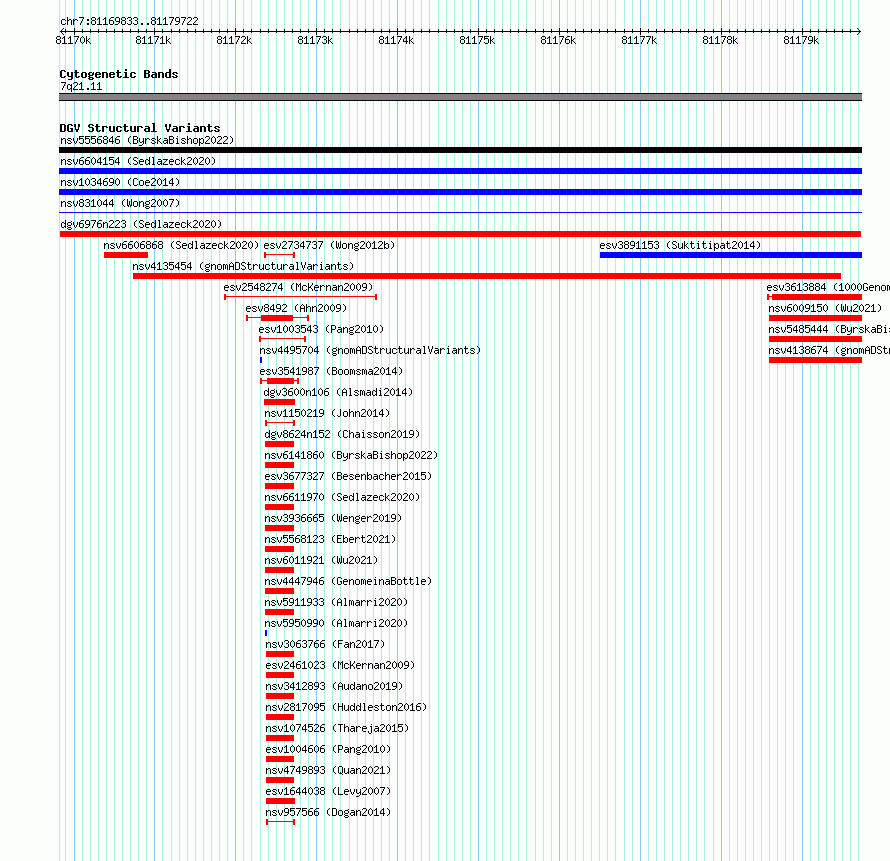Click esv3541987 (Boomsma2014) label
This screenshot has height=861, width=890.
[331, 371]
